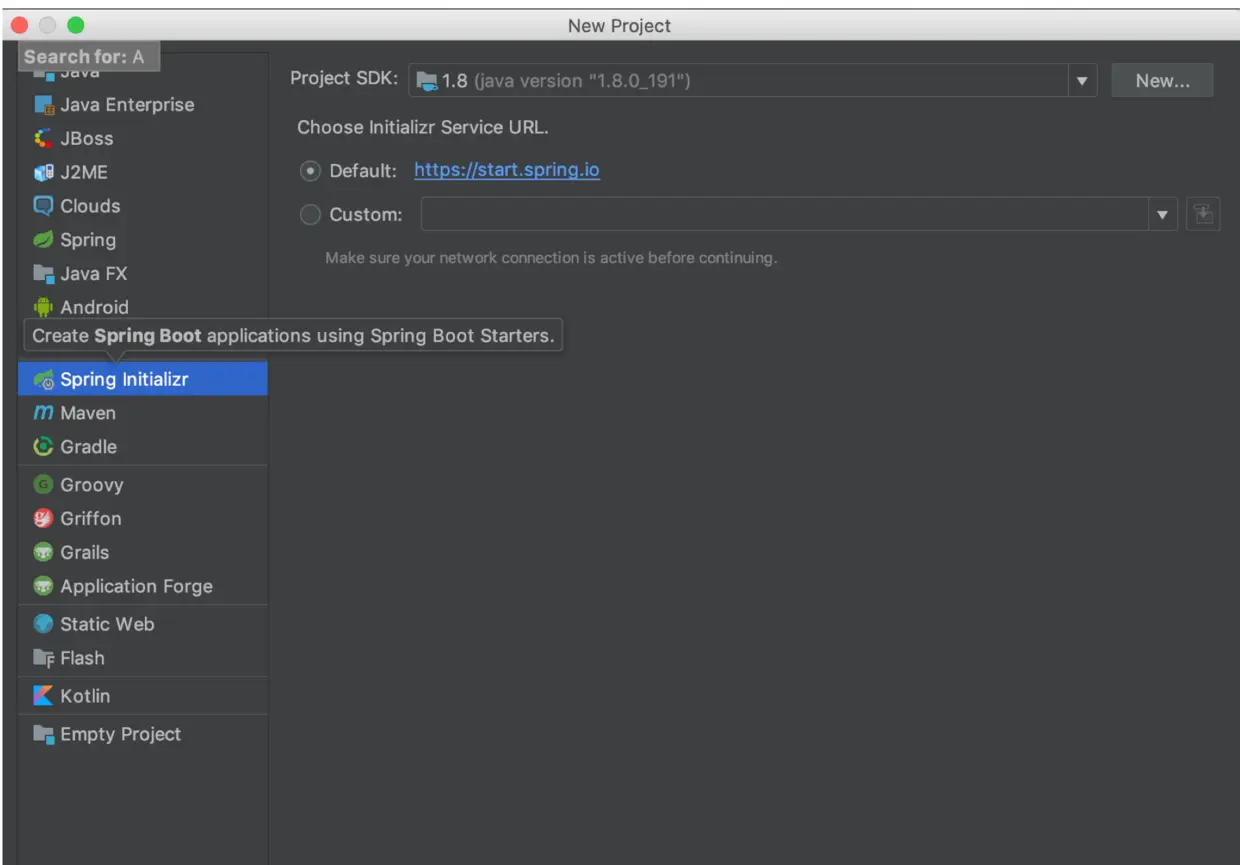Click the green zoom window button

pyautogui.click(x=76, y=25)
